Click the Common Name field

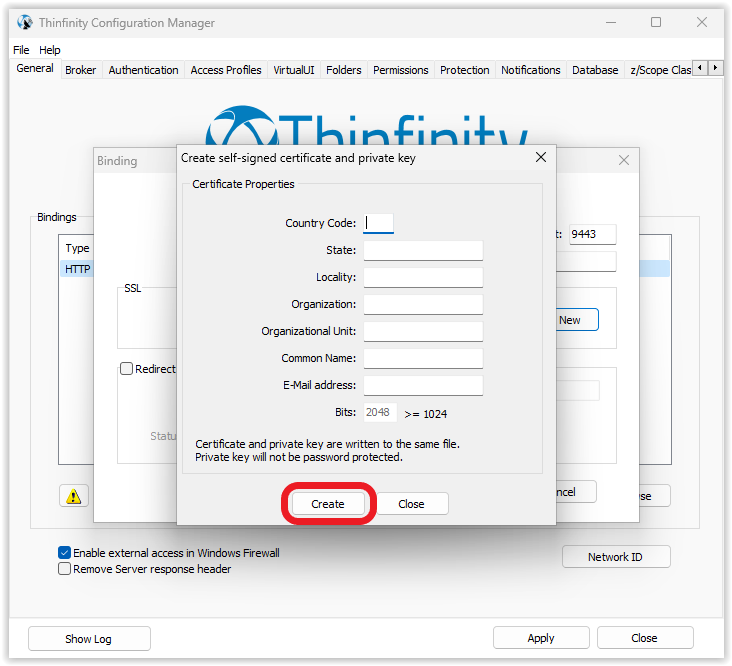point(423,358)
